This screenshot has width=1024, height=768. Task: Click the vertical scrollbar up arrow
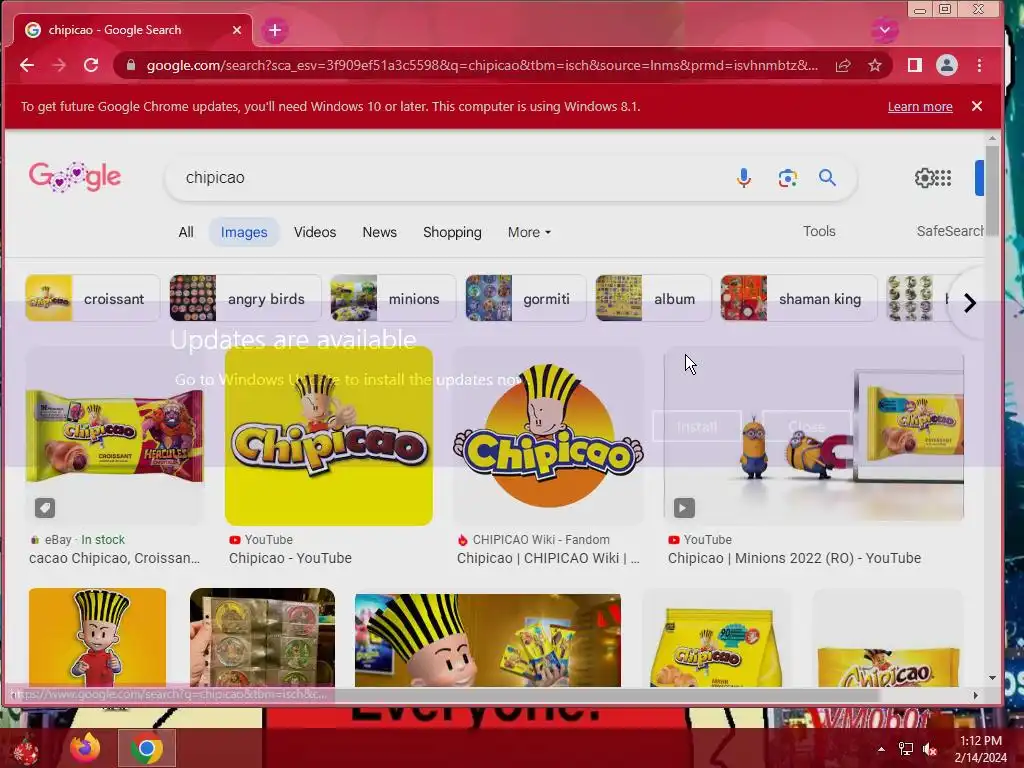point(992,138)
